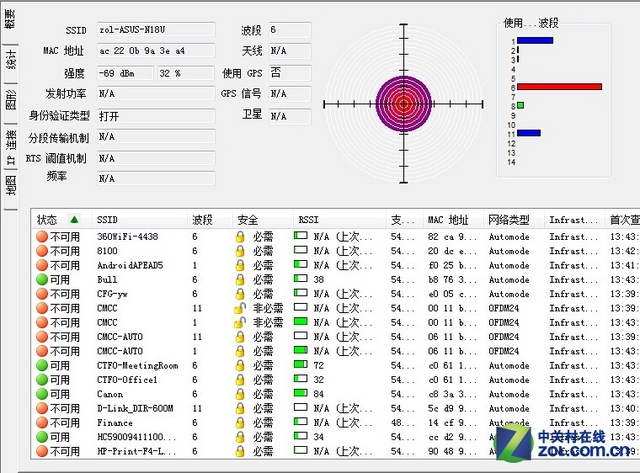Click the green sort arrow beside 状态
This screenshot has width=640, height=473.
(74, 220)
